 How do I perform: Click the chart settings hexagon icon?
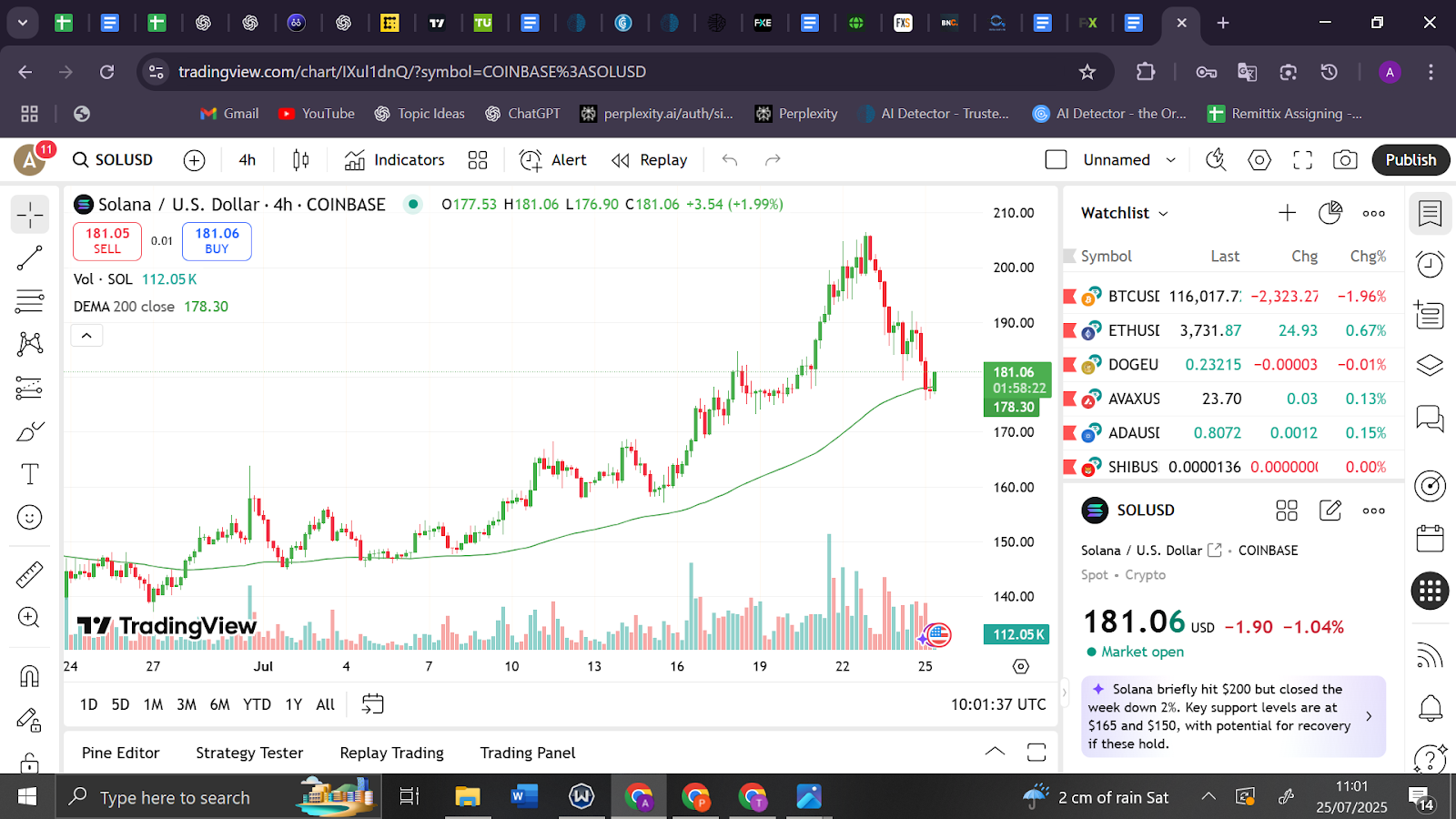pyautogui.click(x=1259, y=160)
